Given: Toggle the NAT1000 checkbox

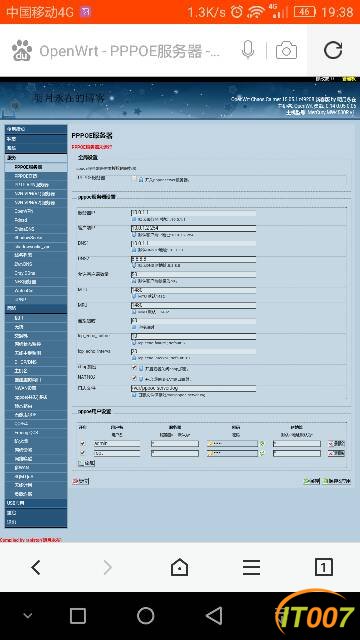Looking at the screenshot, I should point(134,378).
